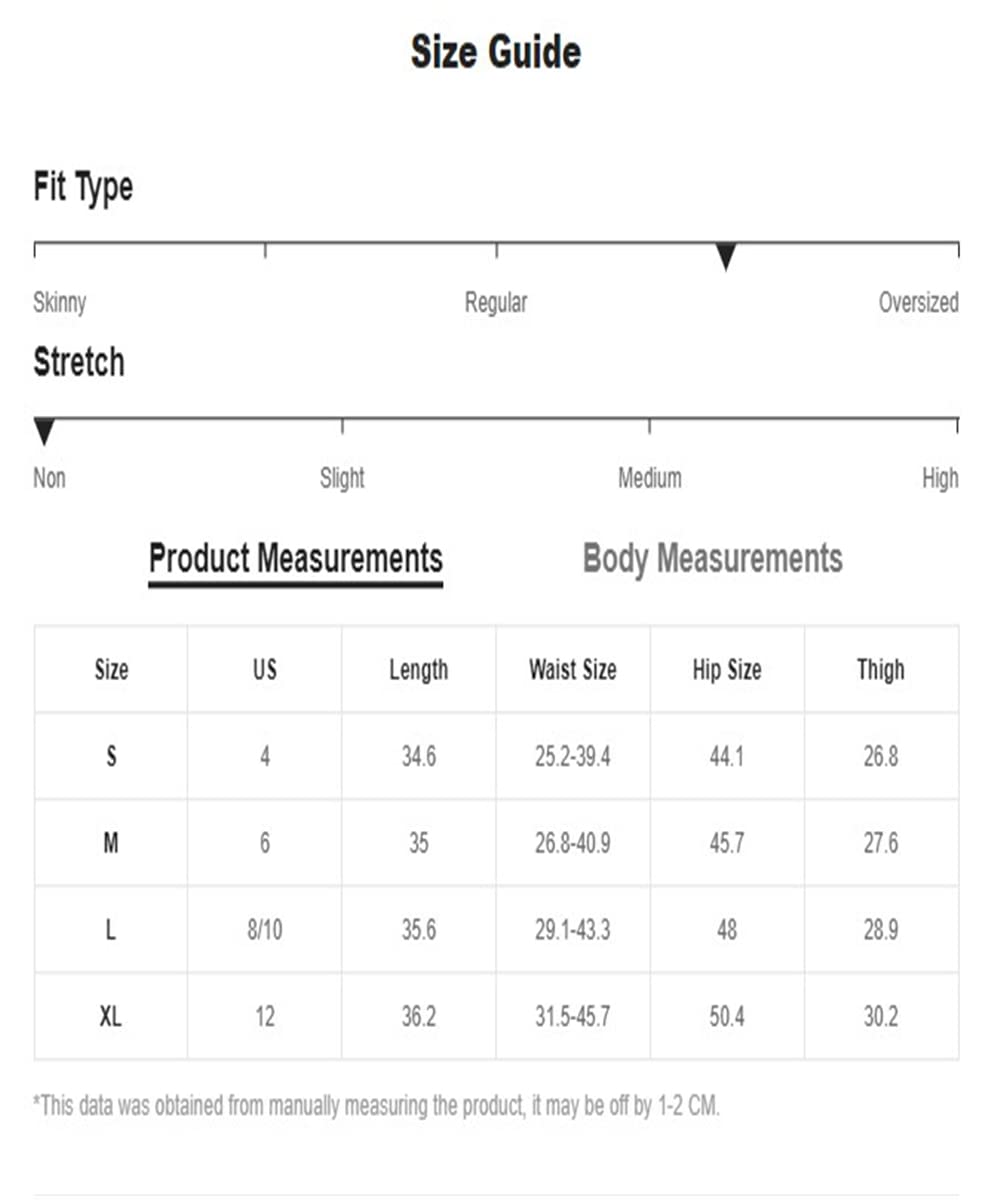Screen dimensions: 1000x1200
Task: Click the Skinny label on Fit Type scale
Action: coord(60,302)
